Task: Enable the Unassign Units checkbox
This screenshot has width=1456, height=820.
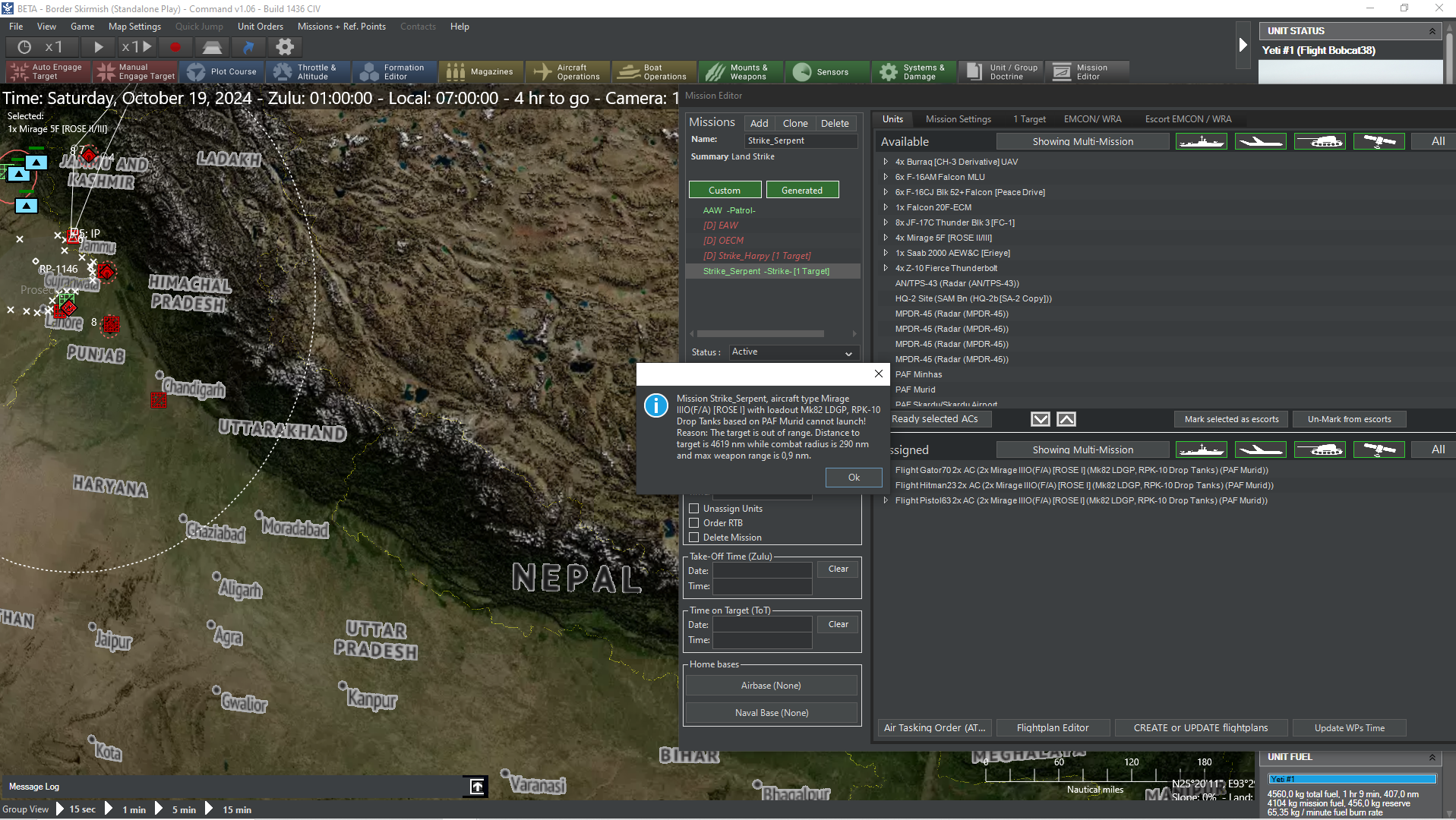Action: coord(693,509)
